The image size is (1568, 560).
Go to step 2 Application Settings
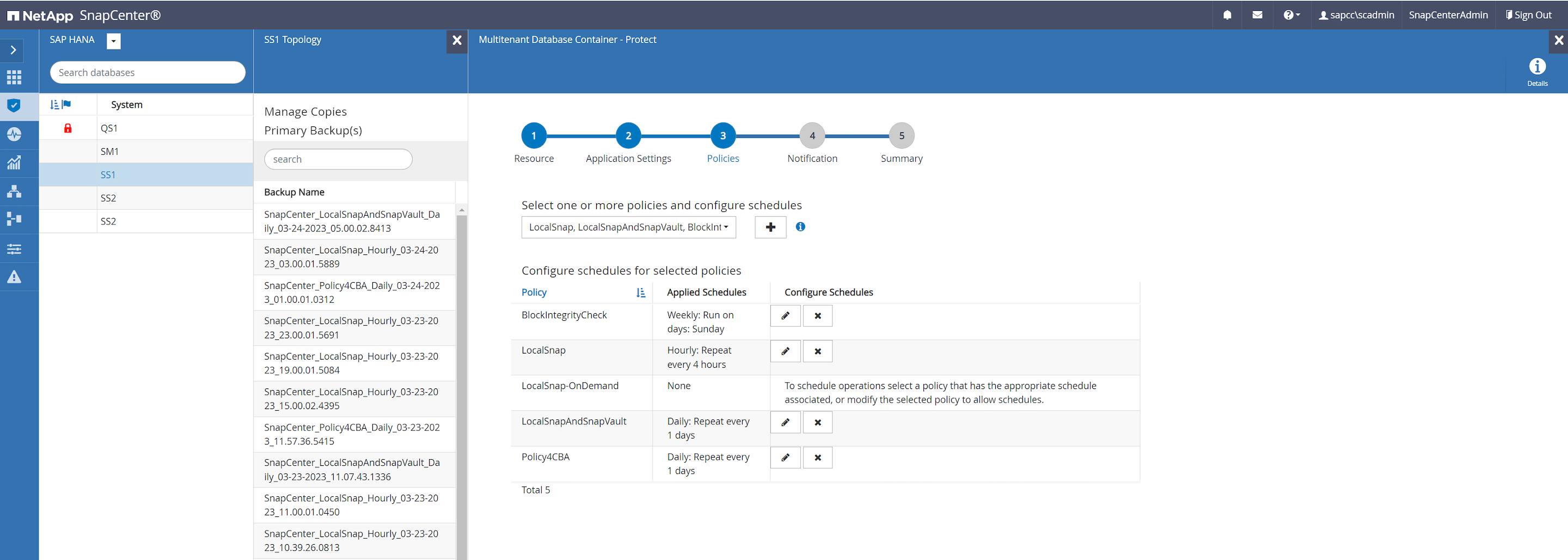(628, 136)
